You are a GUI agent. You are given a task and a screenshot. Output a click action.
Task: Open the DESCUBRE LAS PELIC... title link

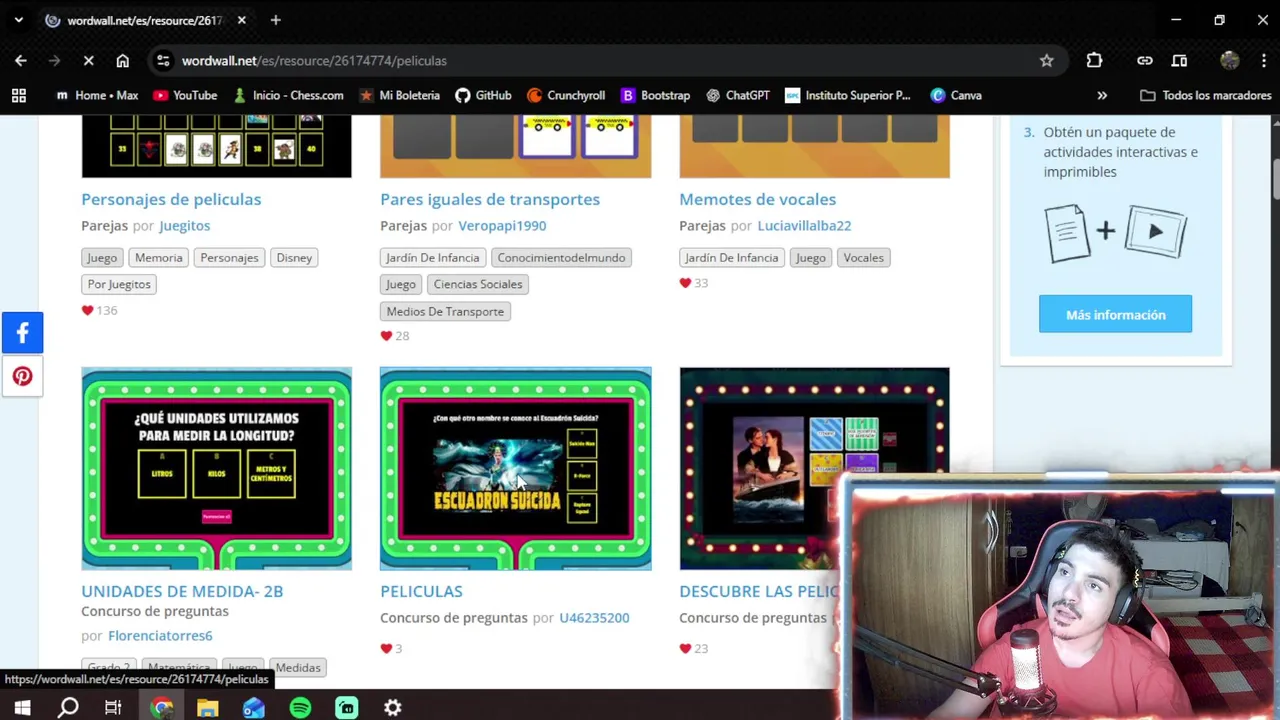[x=758, y=591]
